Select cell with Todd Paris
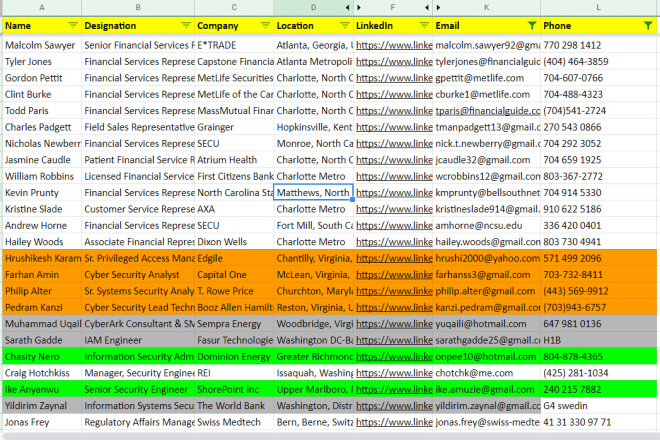 tap(42, 111)
